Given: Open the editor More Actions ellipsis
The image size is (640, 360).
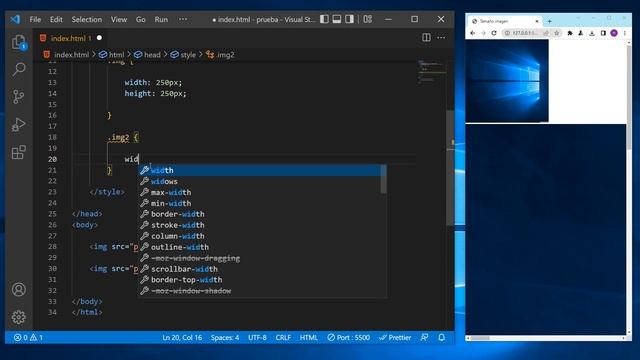Looking at the screenshot, I should pyautogui.click(x=441, y=38).
